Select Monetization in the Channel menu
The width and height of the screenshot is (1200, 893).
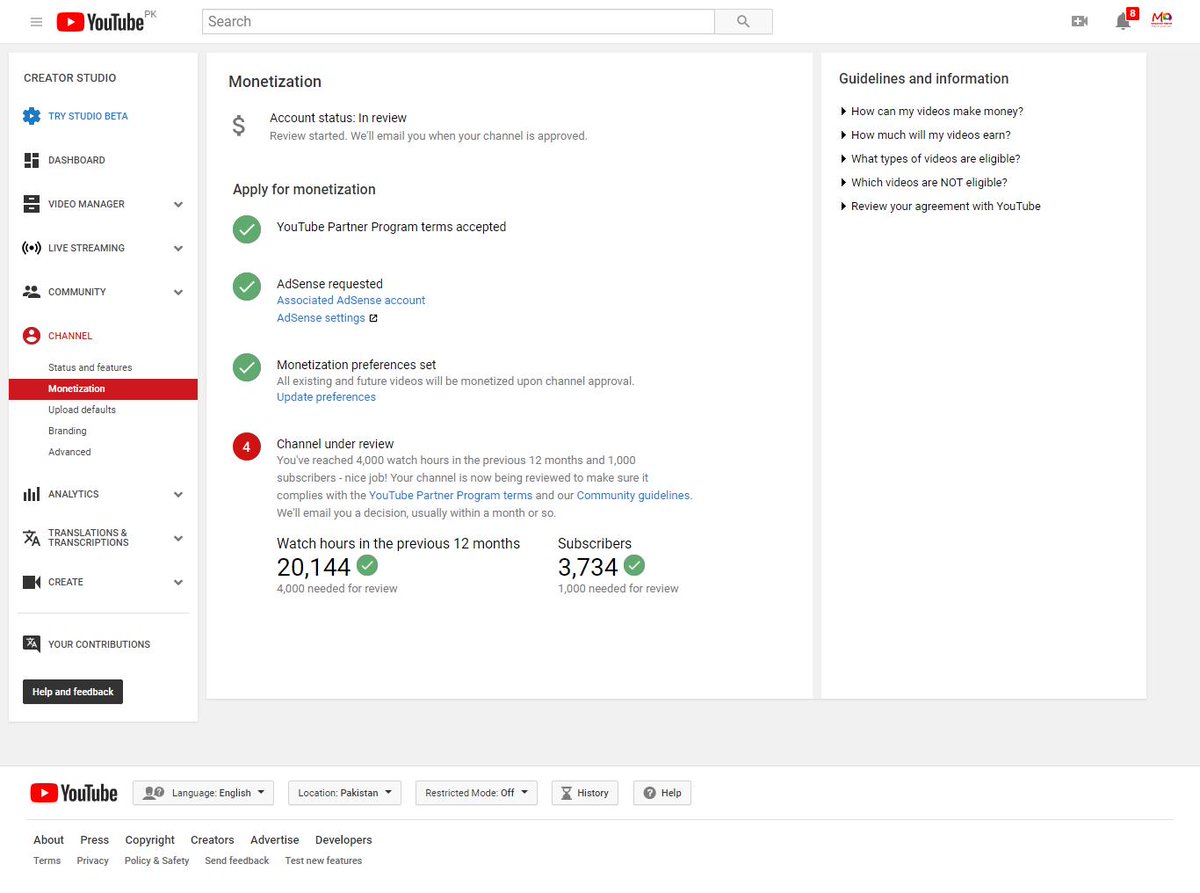(103, 389)
